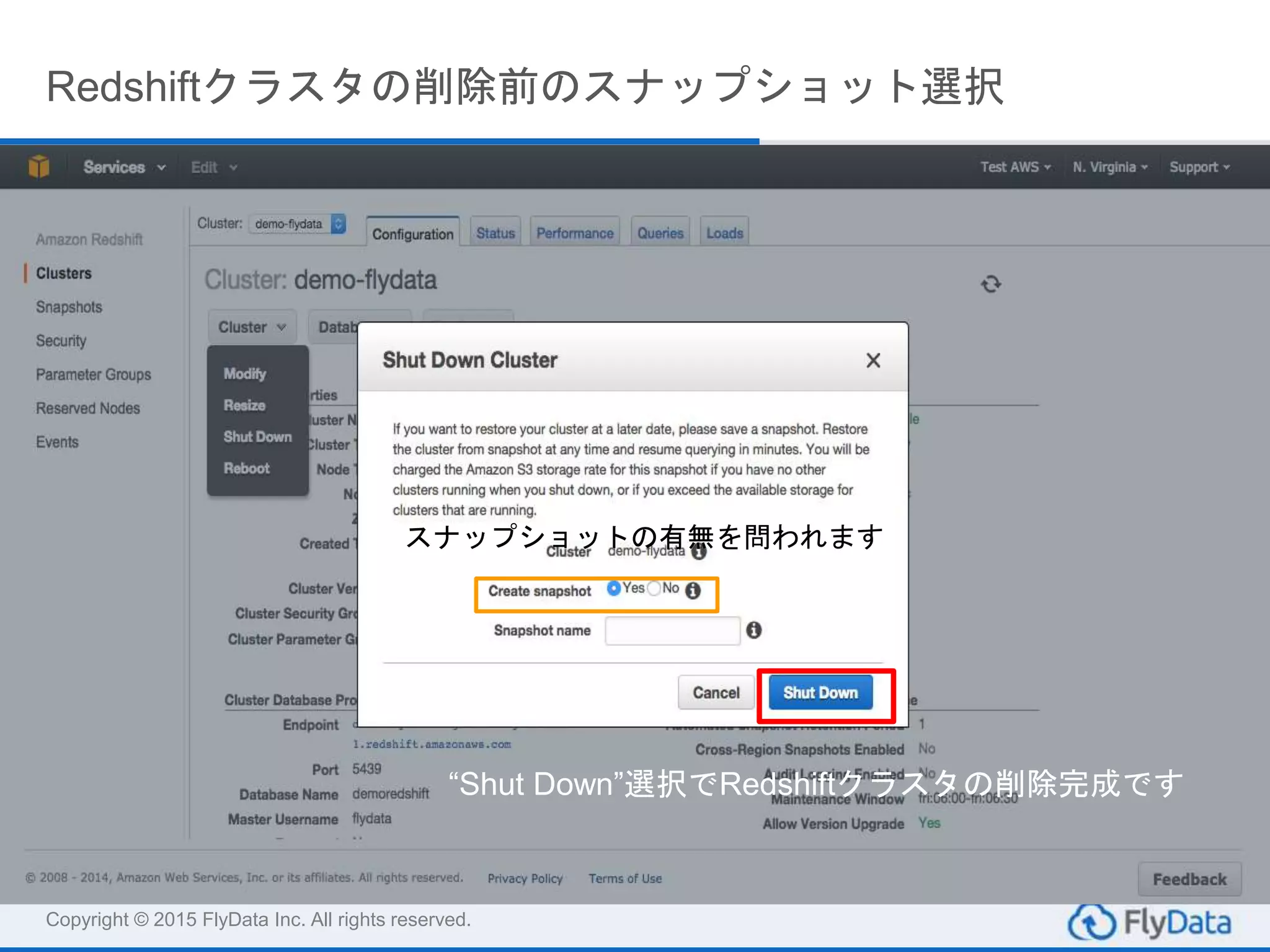1270x952 pixels.
Task: Click the redshift.amazonaws.com endpoint text
Action: click(x=432, y=744)
